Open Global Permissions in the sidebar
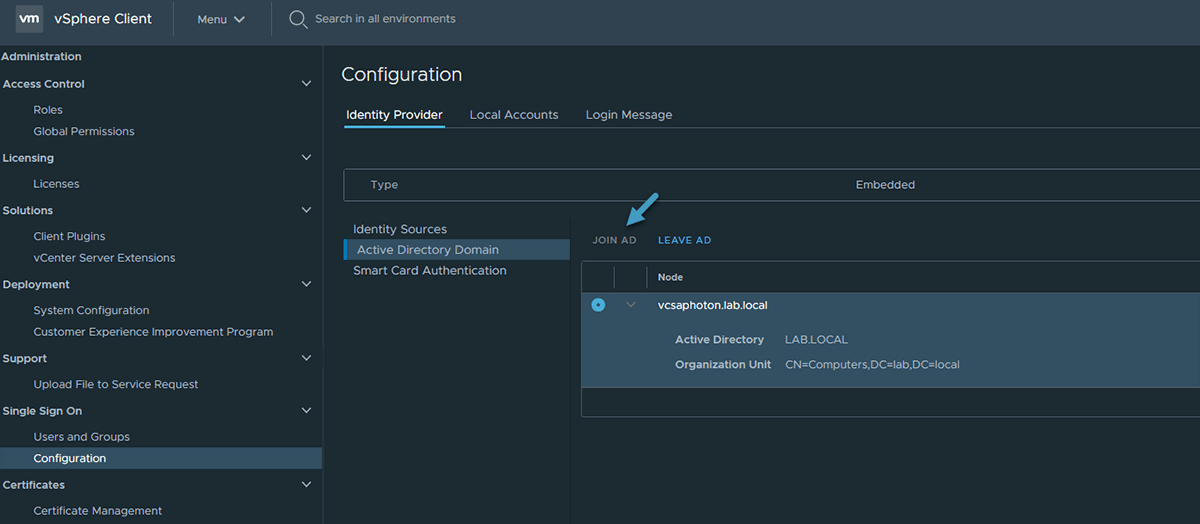This screenshot has width=1200, height=524. pyautogui.click(x=84, y=131)
